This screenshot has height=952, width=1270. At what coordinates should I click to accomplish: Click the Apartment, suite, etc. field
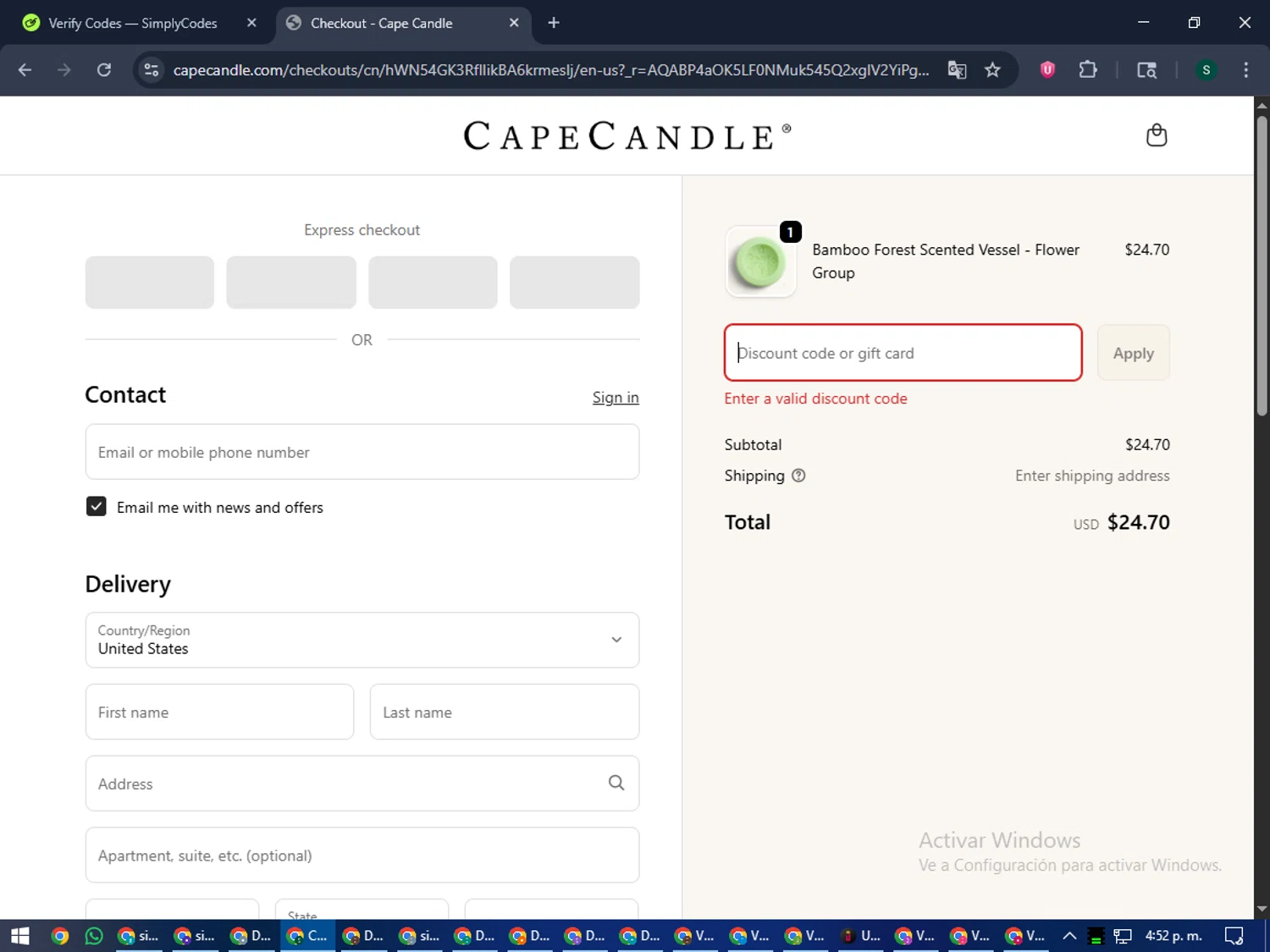click(362, 855)
